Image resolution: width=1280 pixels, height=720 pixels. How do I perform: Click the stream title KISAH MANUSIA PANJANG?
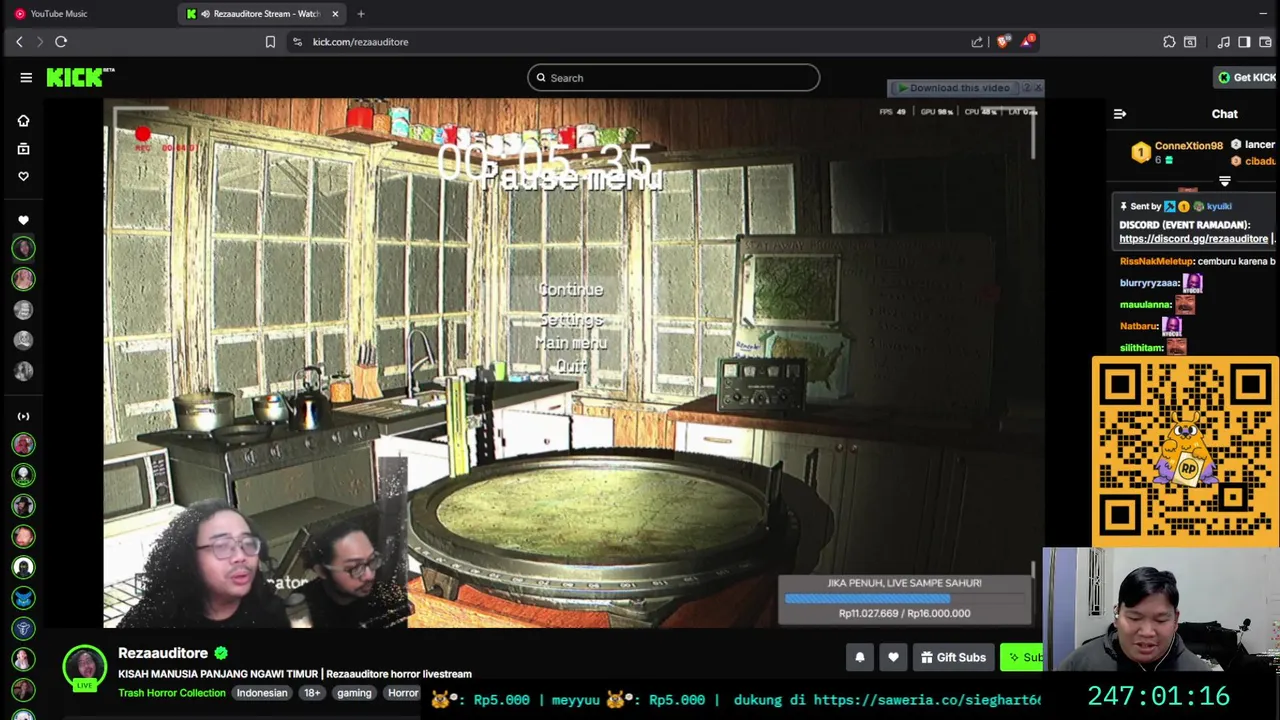pyautogui.click(x=295, y=674)
